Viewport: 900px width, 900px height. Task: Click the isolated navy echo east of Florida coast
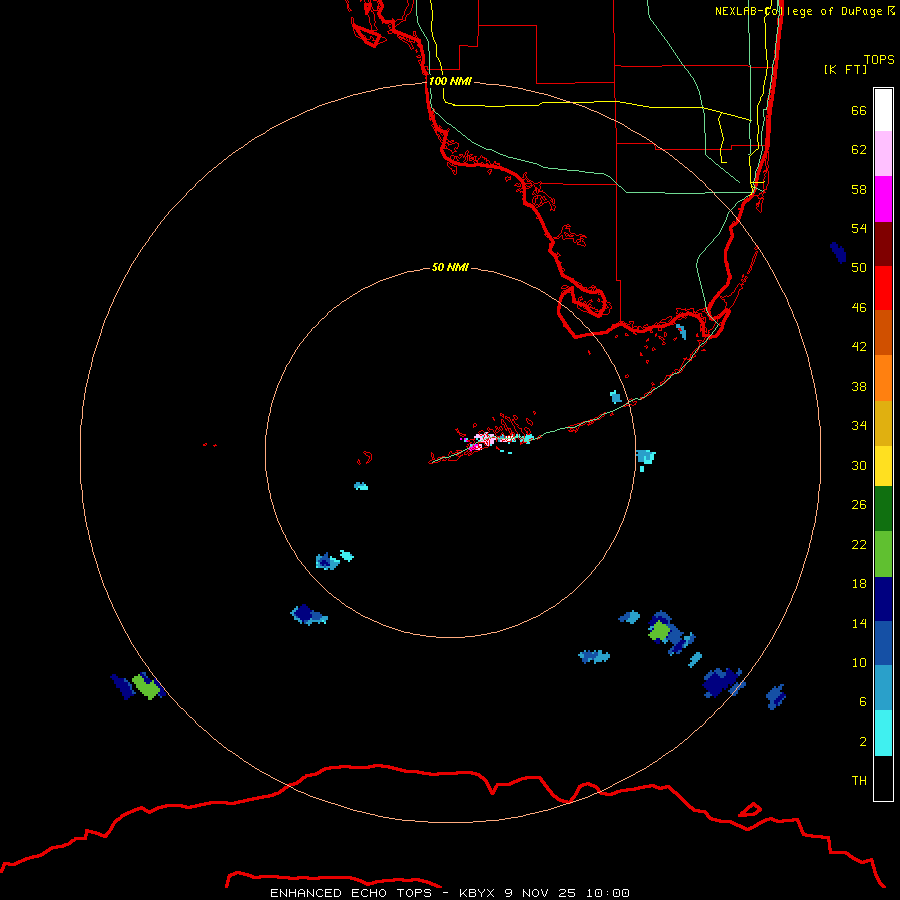(838, 252)
